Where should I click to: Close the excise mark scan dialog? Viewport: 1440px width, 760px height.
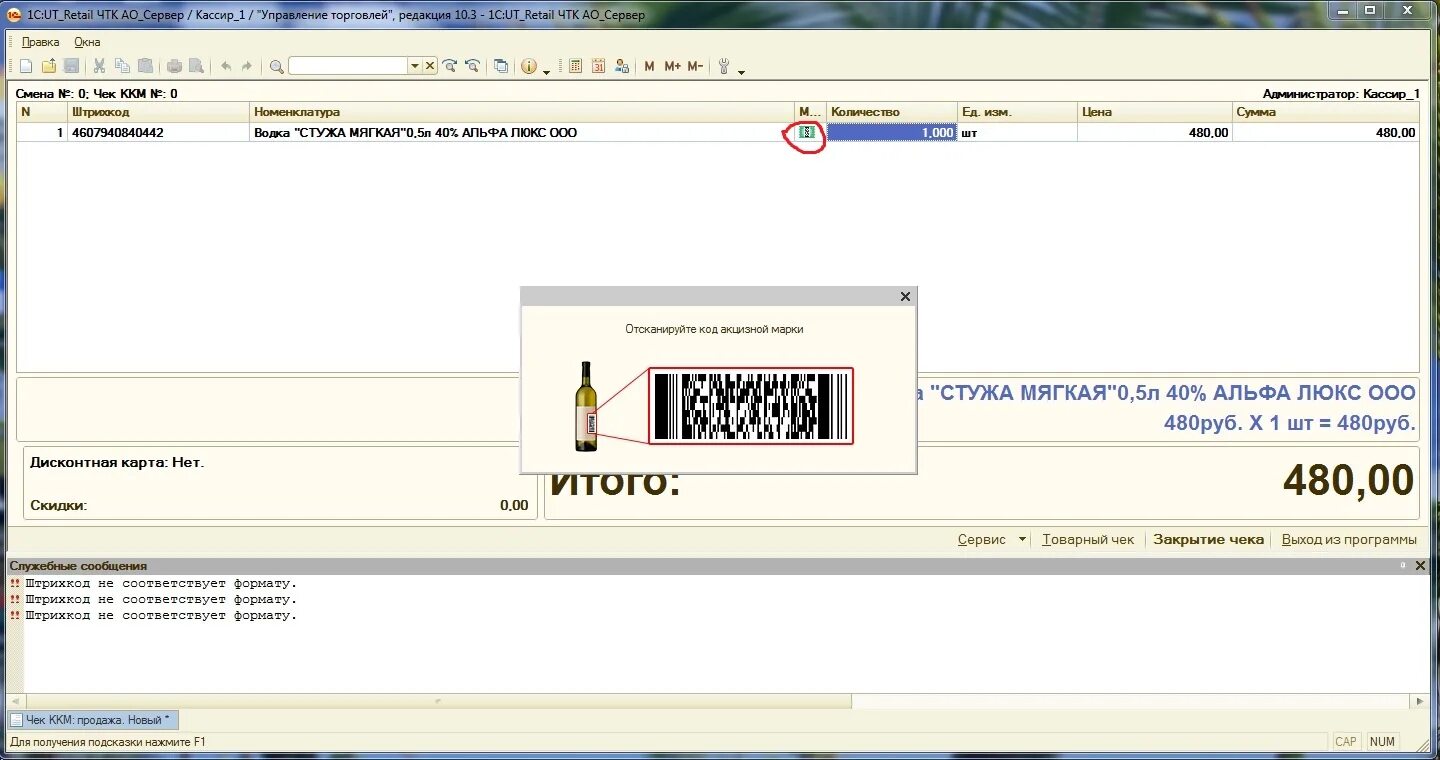click(905, 296)
